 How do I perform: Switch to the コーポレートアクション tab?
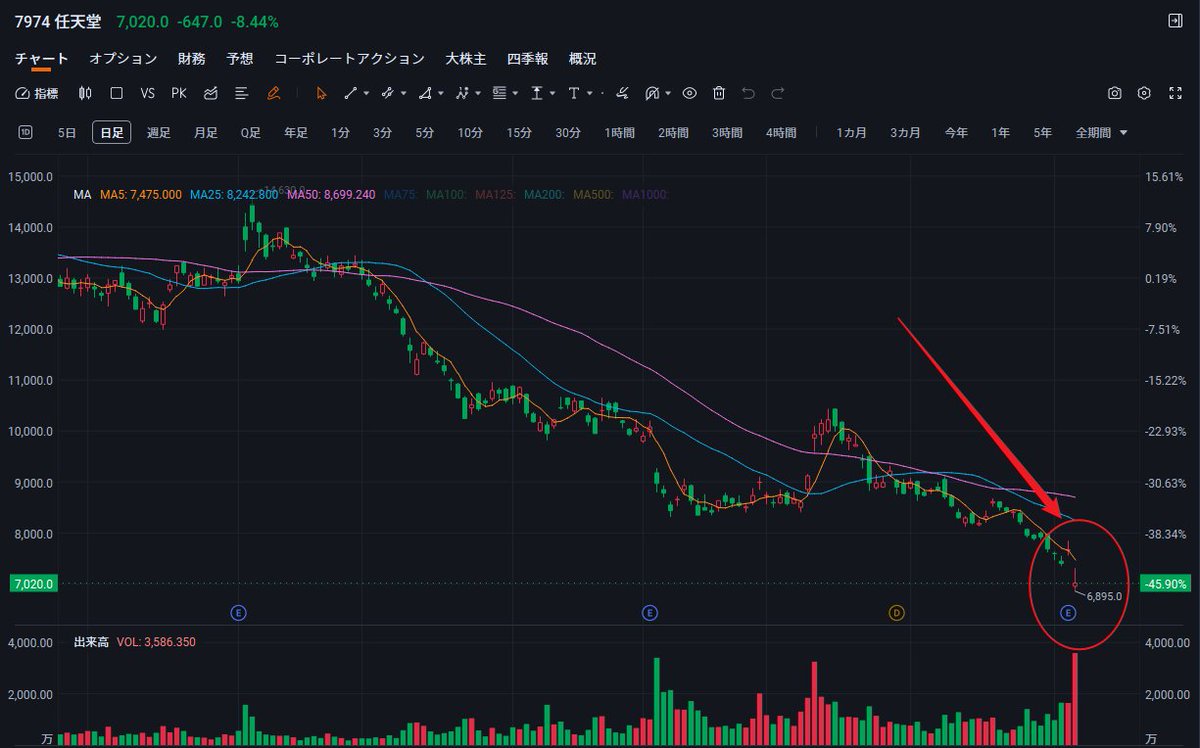(349, 59)
